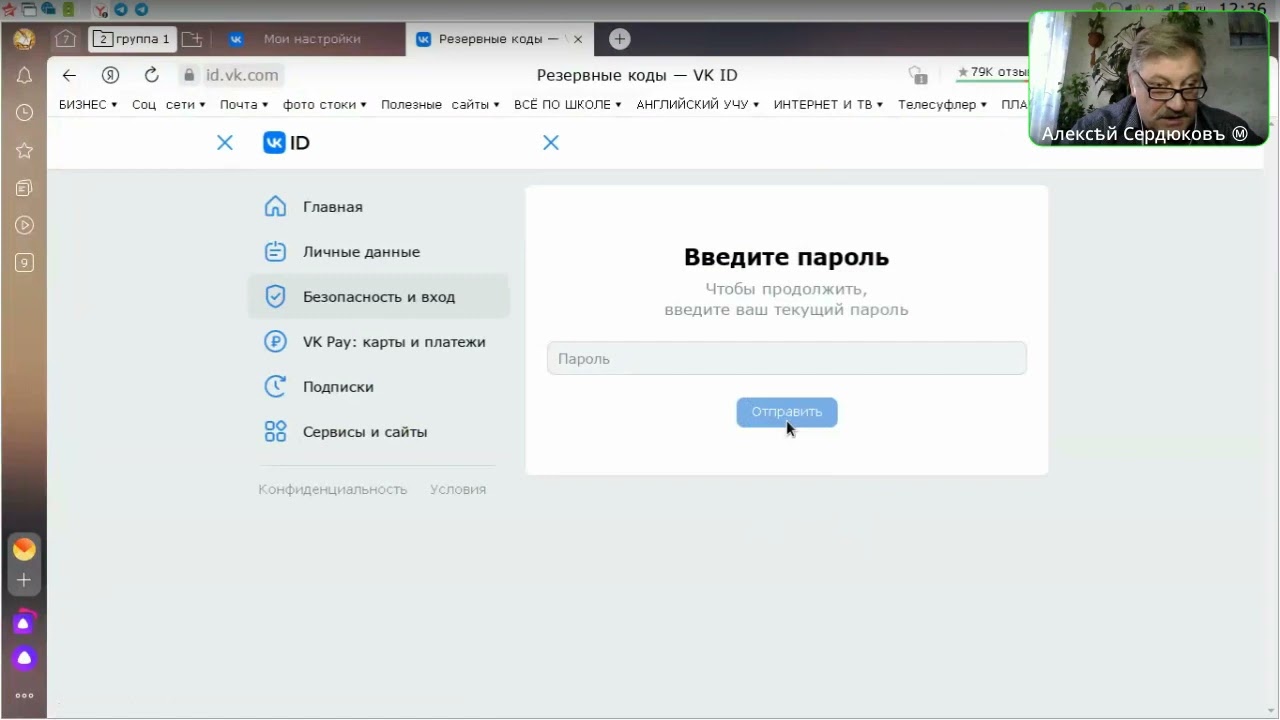Screen dimensions: 1280x720
Task: Click the id.vk.com address field
Action: pos(242,75)
